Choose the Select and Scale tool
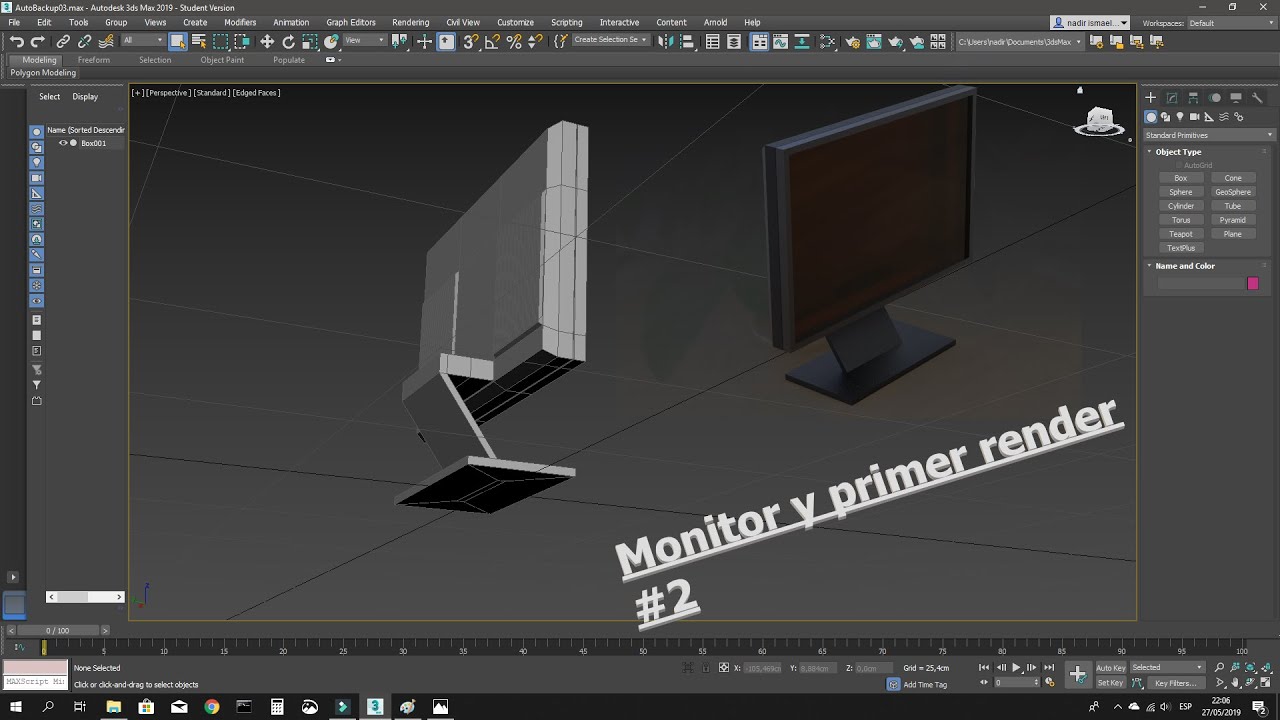The height and width of the screenshot is (720, 1280). [x=310, y=41]
